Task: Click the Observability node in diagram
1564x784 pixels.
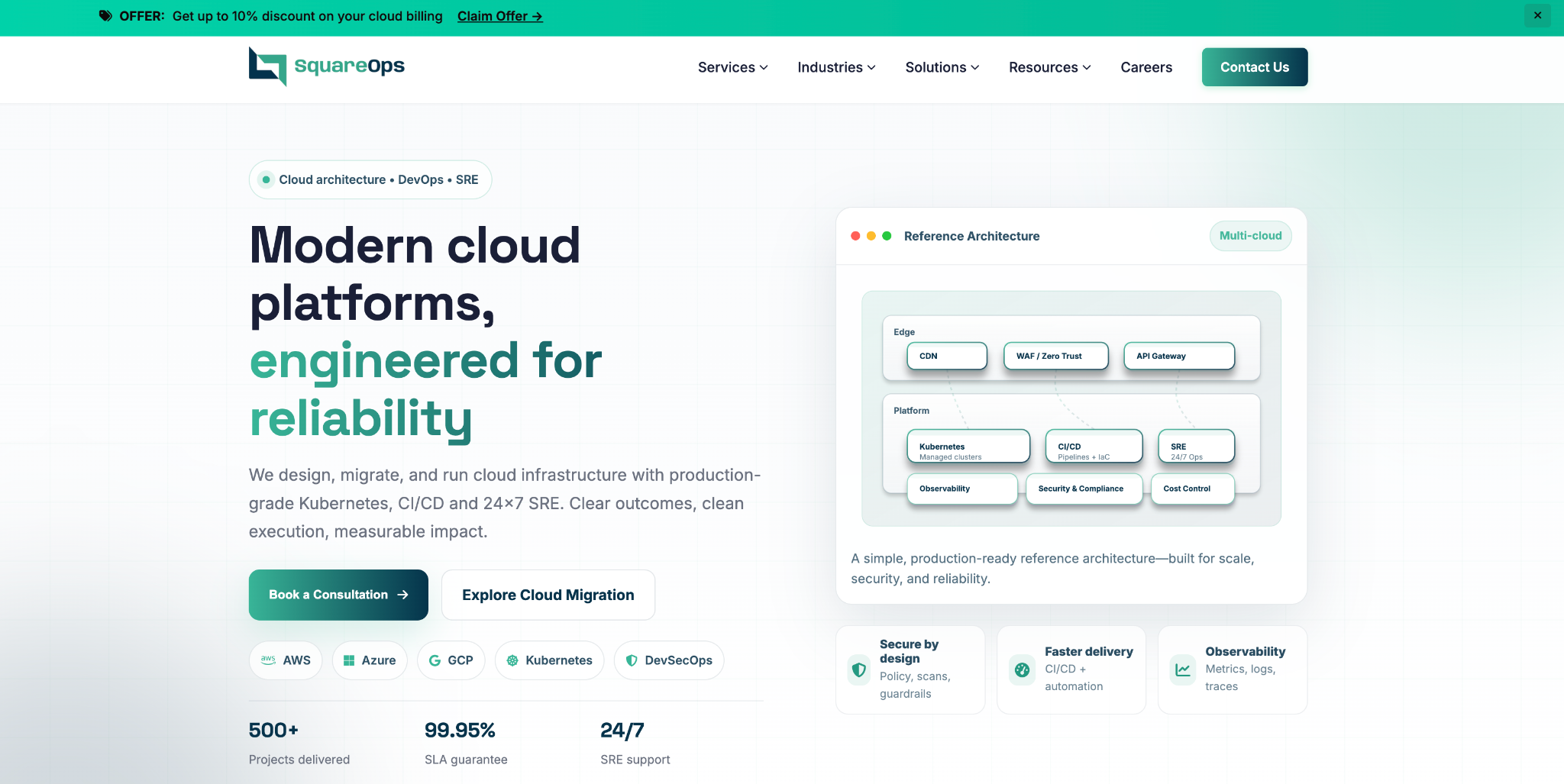Action: pos(962,489)
